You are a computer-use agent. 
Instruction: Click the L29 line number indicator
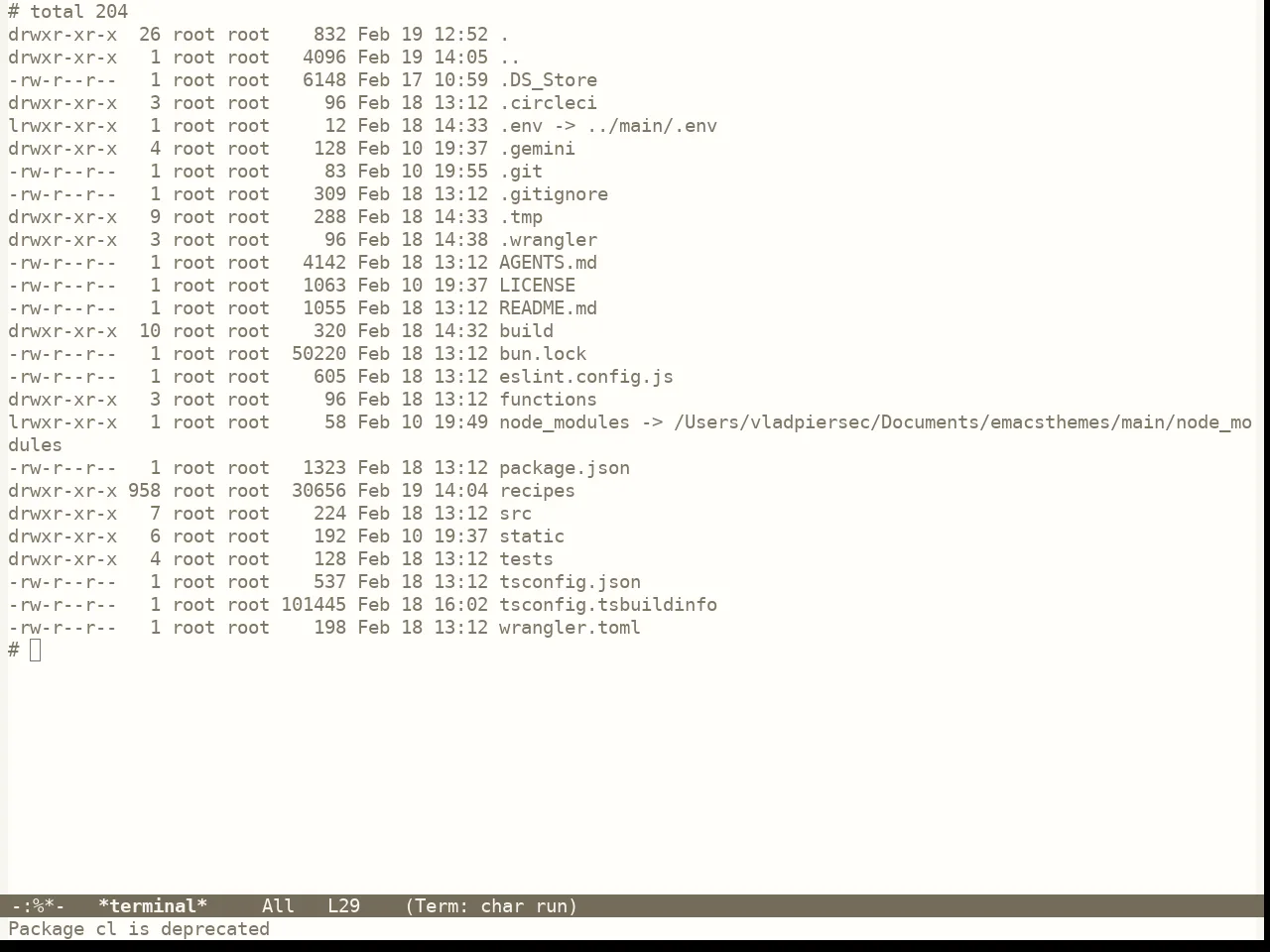[x=343, y=906]
